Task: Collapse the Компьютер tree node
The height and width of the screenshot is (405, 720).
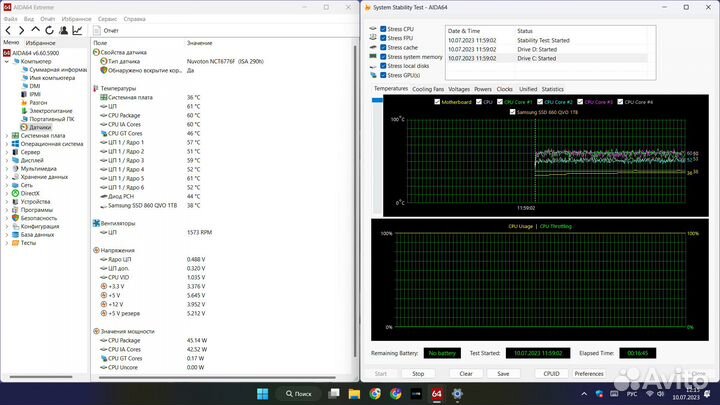Action: coord(7,62)
